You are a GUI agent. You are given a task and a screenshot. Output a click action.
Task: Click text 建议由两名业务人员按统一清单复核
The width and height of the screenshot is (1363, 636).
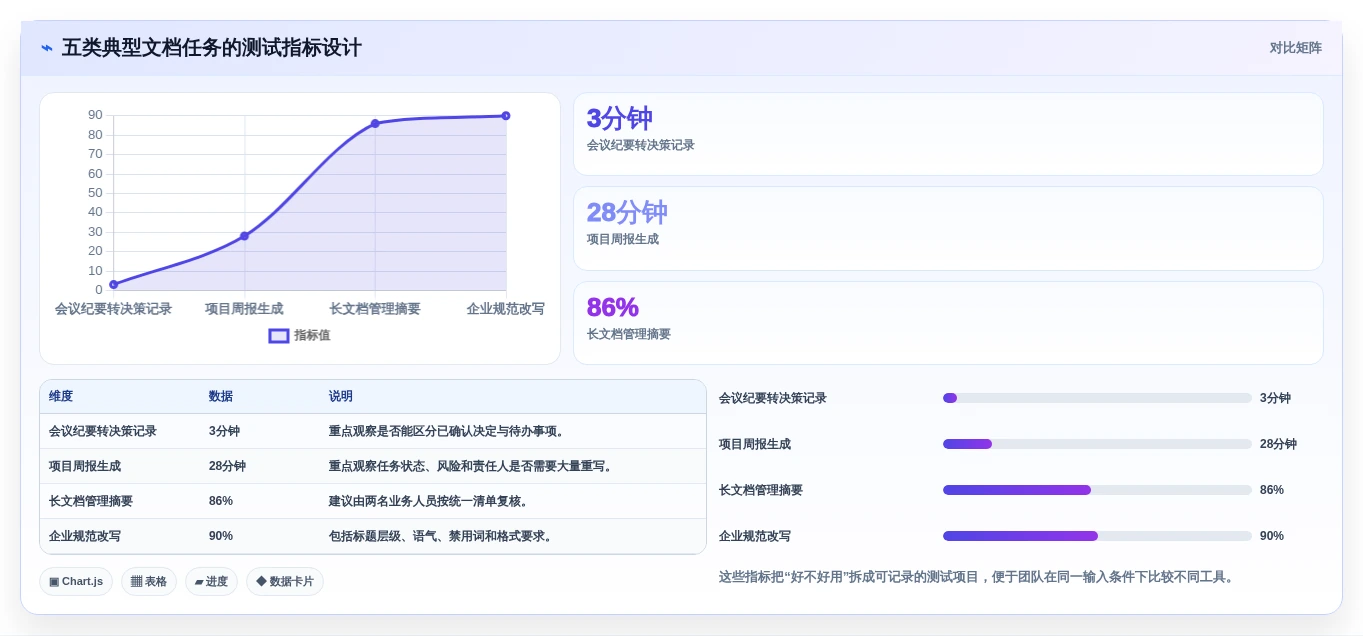[430, 501]
